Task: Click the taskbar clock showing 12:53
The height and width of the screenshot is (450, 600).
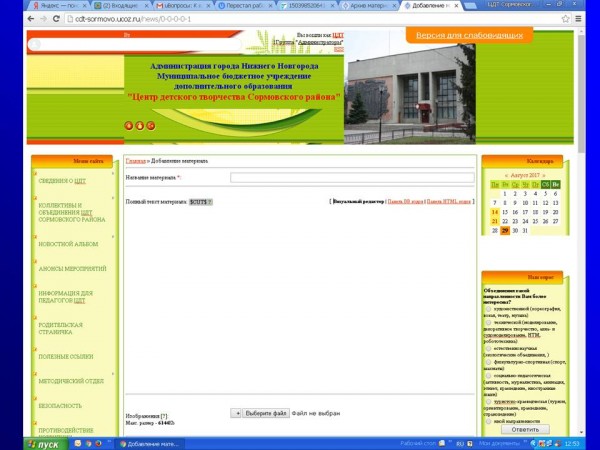Action: pyautogui.click(x=572, y=444)
